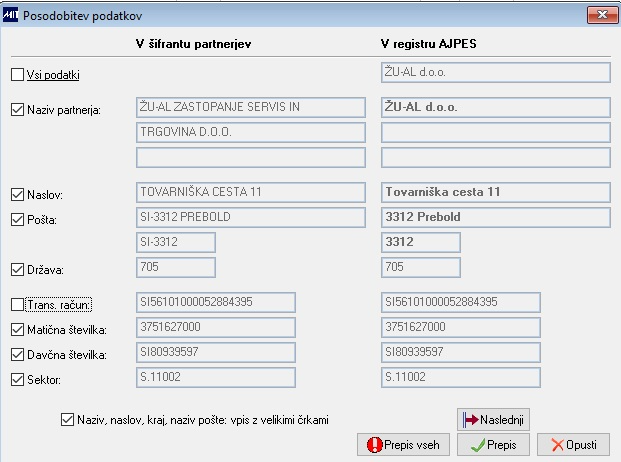This screenshot has width=621, height=462.
Task: Click the V registru AJPES column heading
Action: pyautogui.click(x=429, y=44)
